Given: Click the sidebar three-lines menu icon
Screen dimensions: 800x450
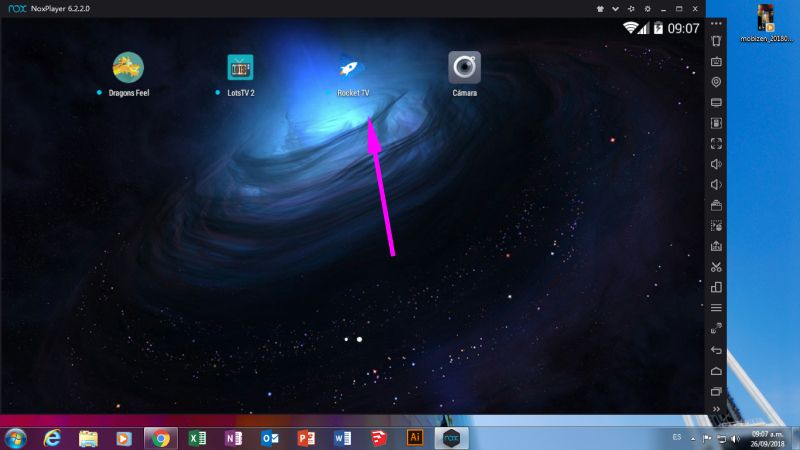Looking at the screenshot, I should point(716,308).
